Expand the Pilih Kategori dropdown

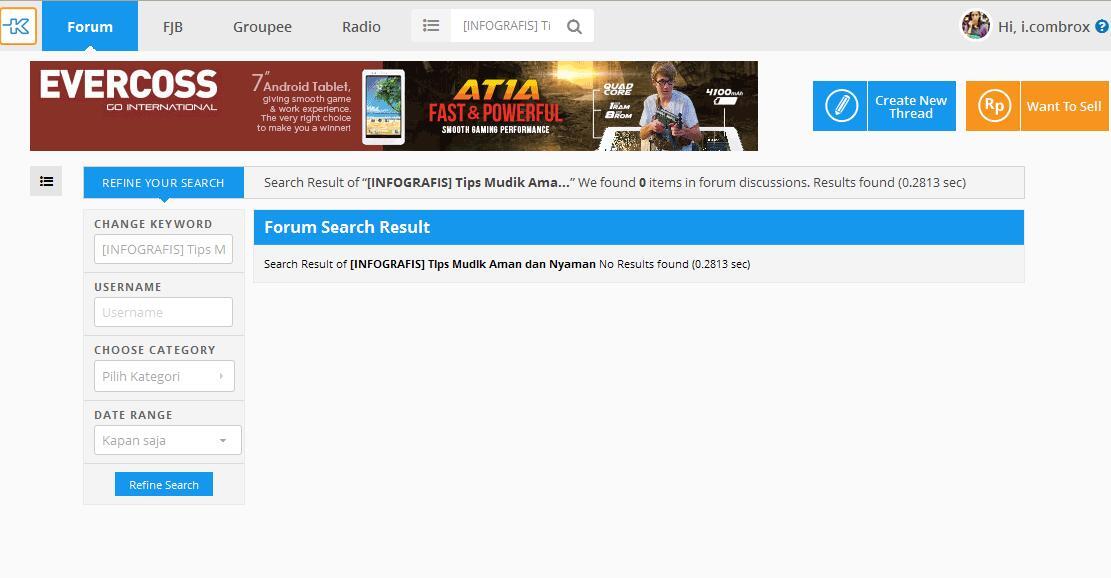coord(164,376)
